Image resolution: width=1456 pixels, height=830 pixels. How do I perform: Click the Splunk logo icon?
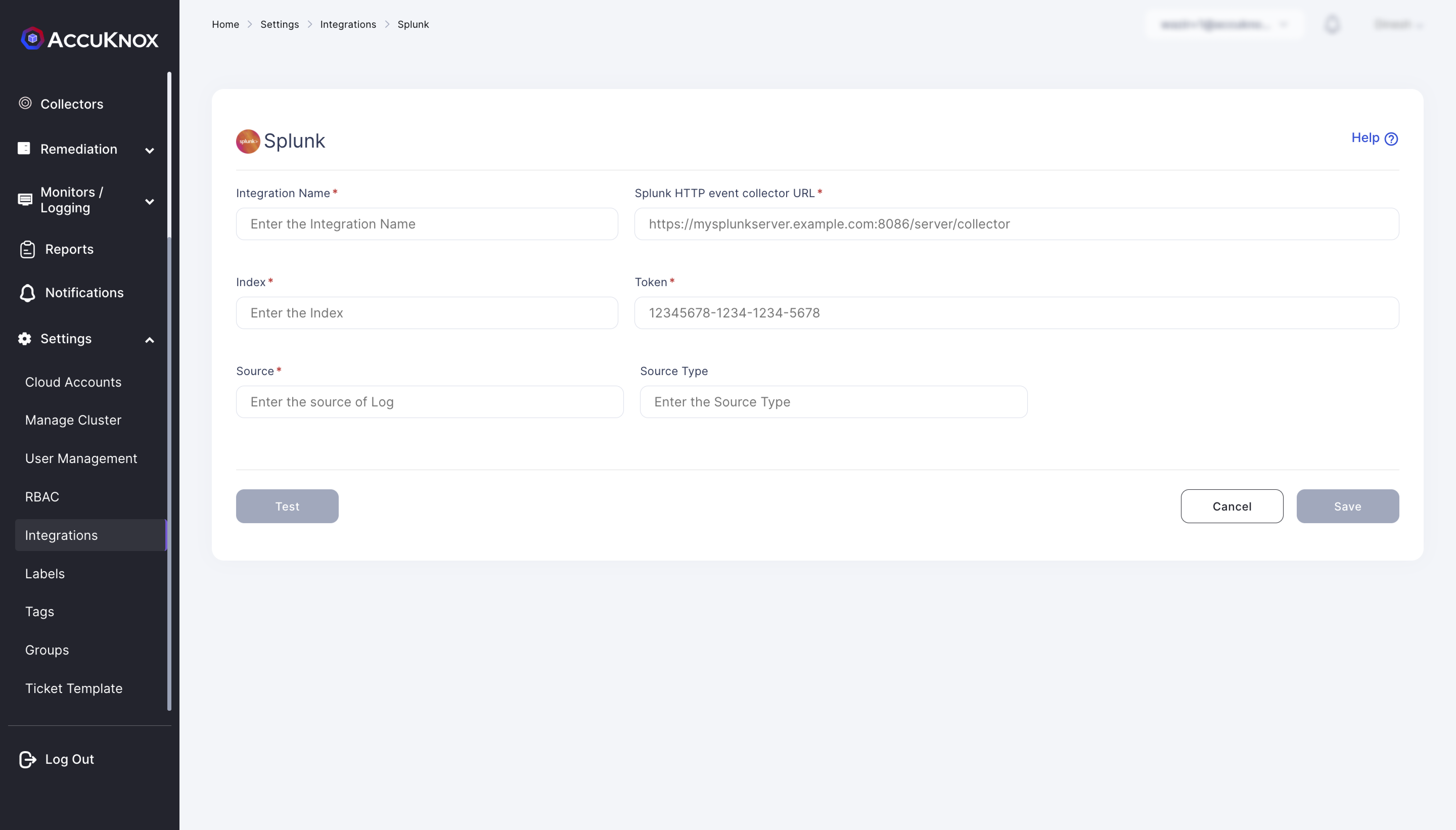click(248, 141)
